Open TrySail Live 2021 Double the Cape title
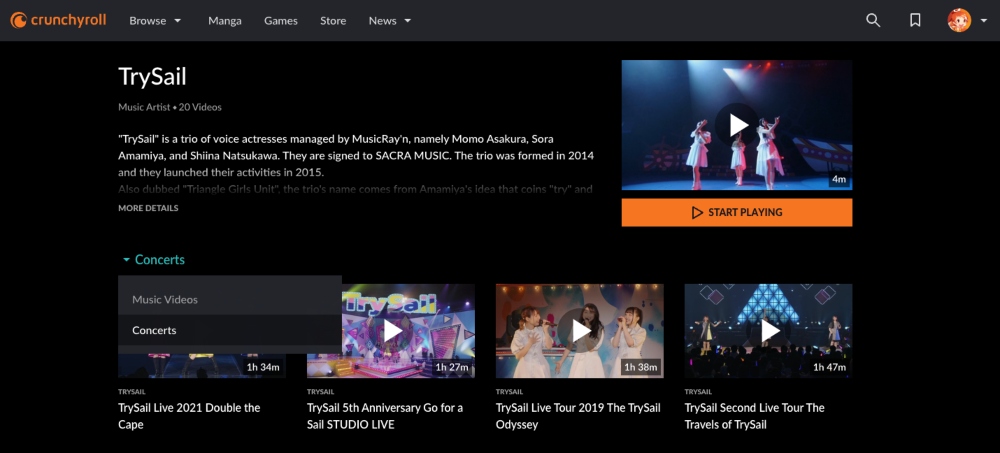The image size is (1000, 453). [189, 416]
